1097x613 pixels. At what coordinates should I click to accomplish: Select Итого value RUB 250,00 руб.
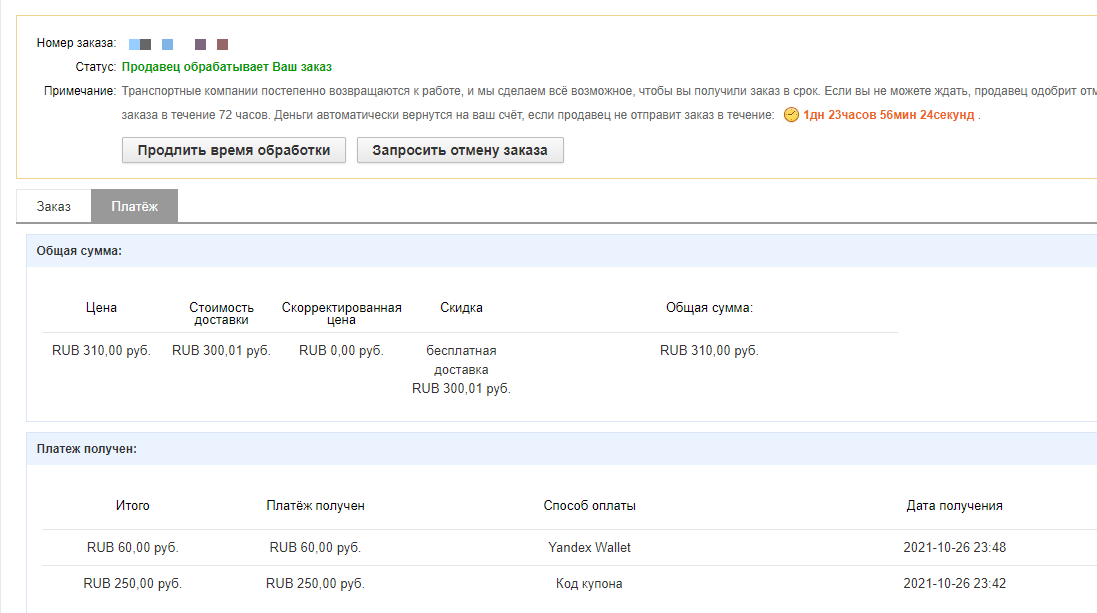pyautogui.click(x=133, y=584)
